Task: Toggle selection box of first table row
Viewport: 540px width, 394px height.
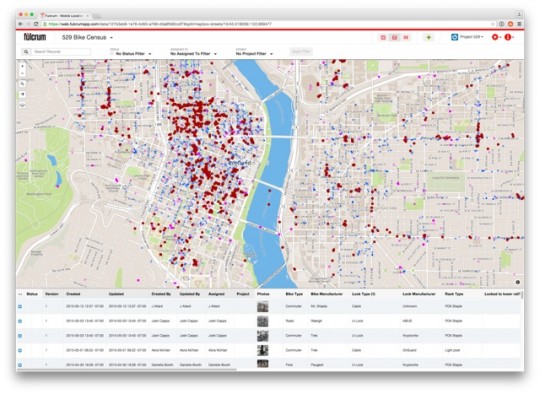Action: (x=20, y=306)
